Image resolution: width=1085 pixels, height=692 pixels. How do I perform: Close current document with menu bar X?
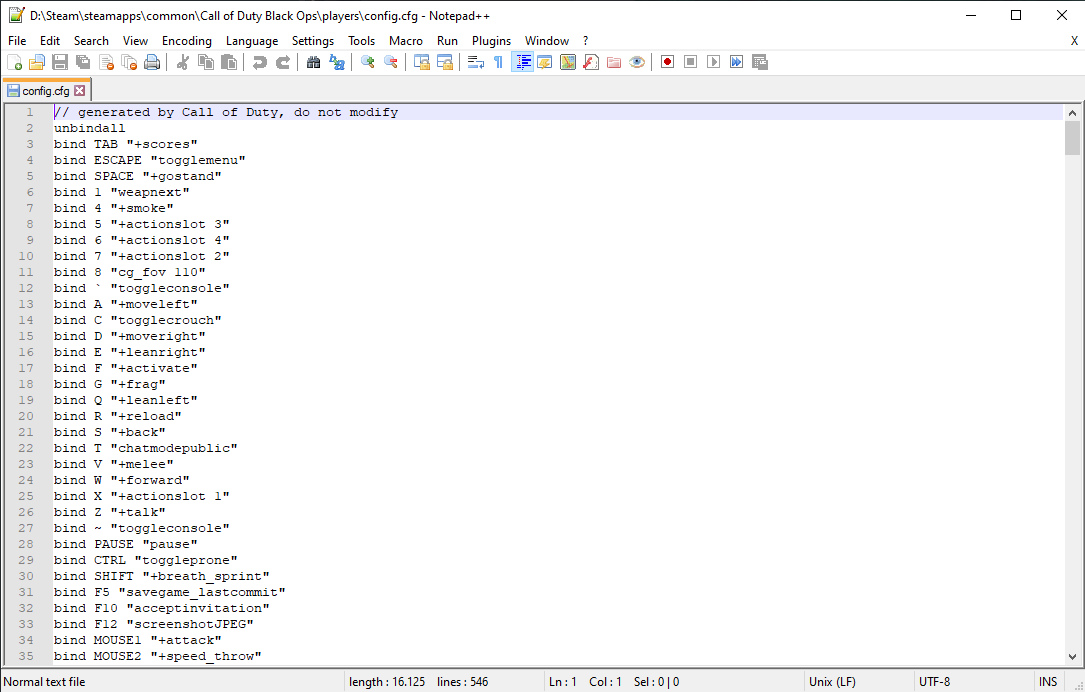[1074, 41]
